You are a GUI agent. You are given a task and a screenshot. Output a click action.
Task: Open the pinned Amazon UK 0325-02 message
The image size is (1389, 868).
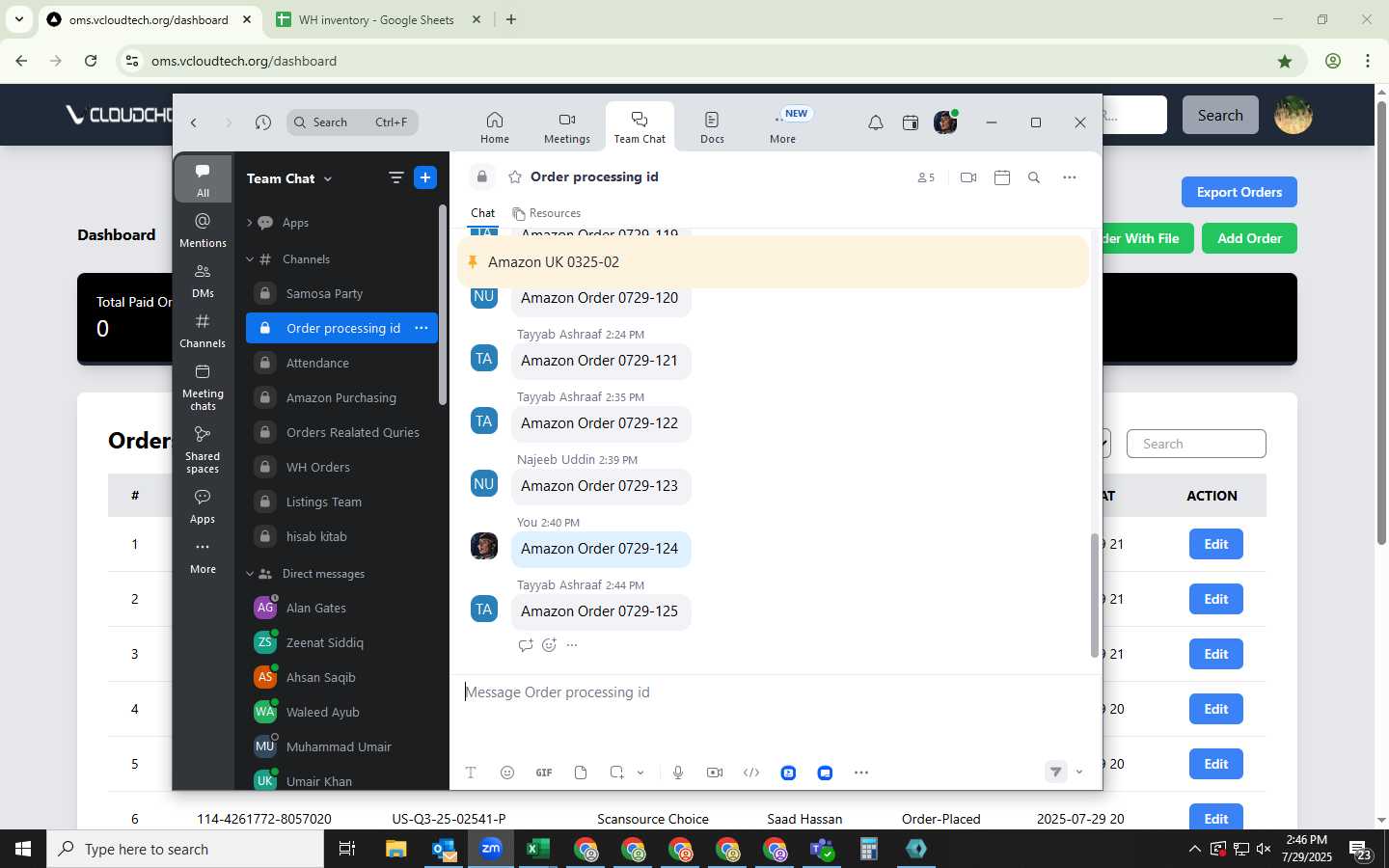[x=773, y=262]
